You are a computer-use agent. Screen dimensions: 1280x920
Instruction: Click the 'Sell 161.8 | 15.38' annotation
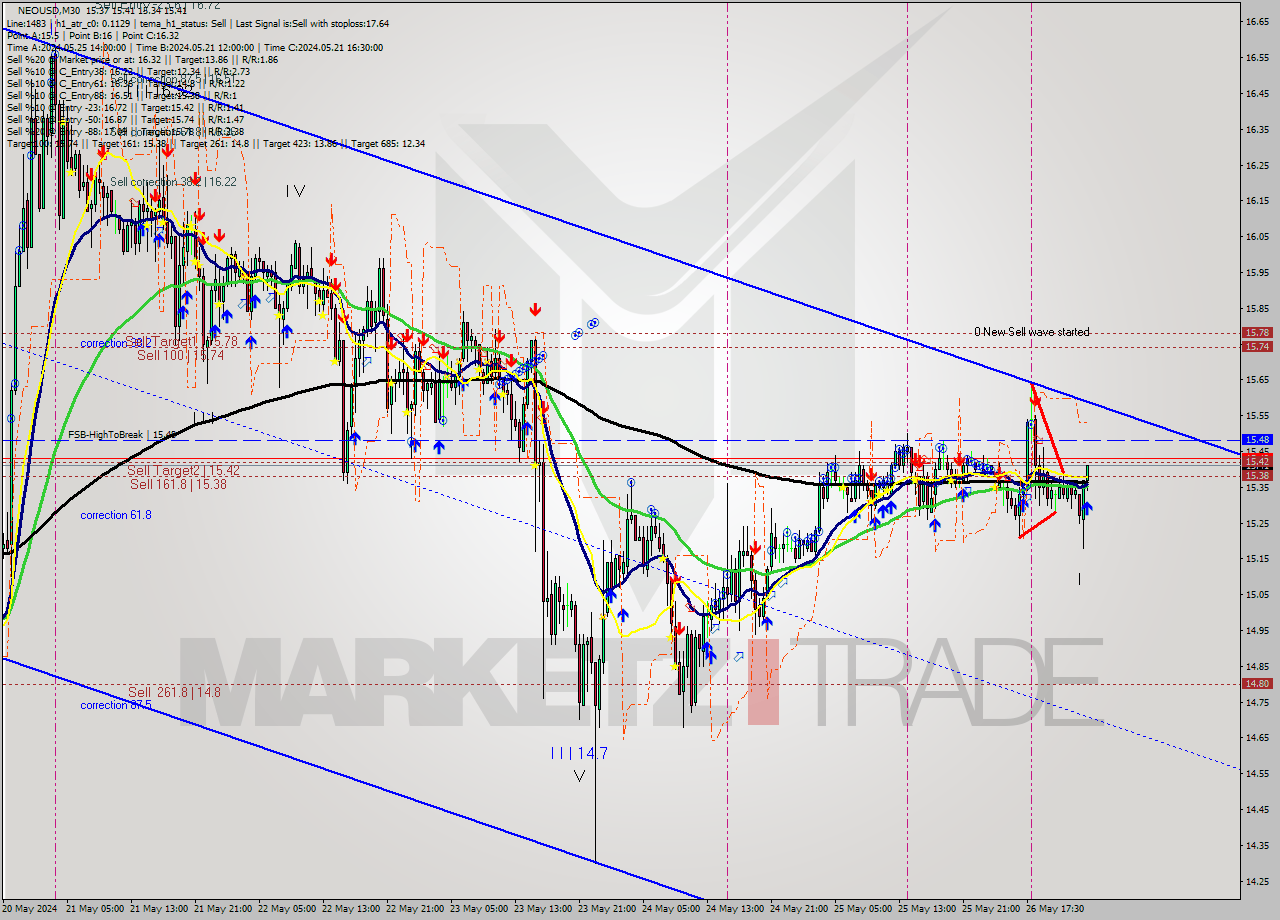point(178,484)
